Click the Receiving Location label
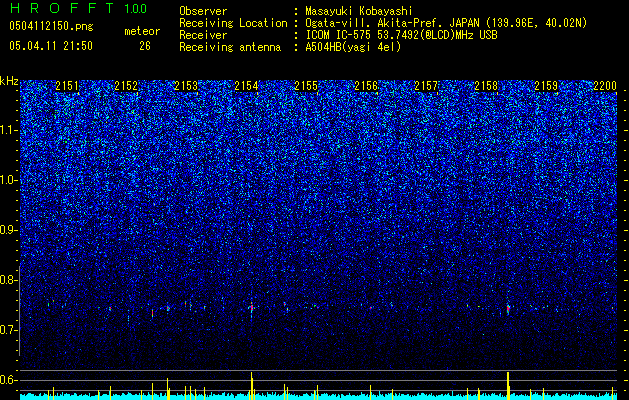The height and width of the screenshot is (400, 629). (x=233, y=23)
